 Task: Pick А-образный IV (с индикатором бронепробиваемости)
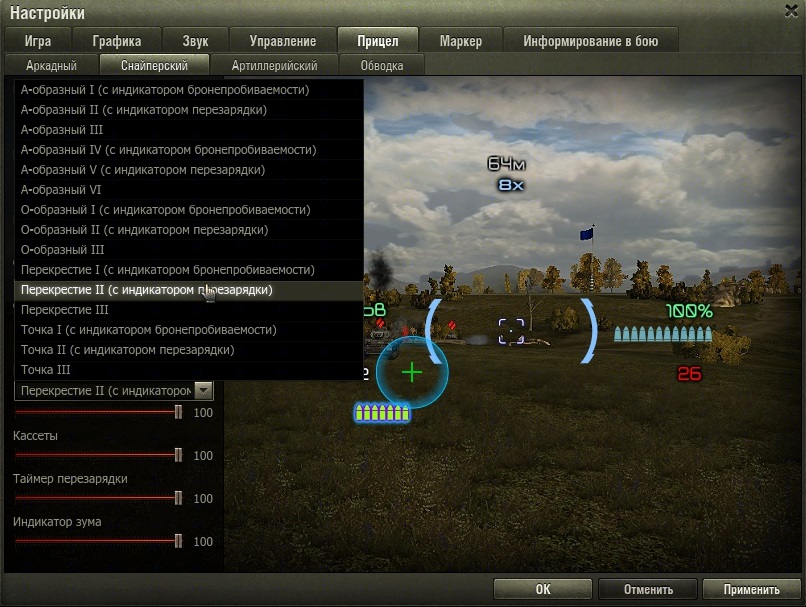point(189,150)
